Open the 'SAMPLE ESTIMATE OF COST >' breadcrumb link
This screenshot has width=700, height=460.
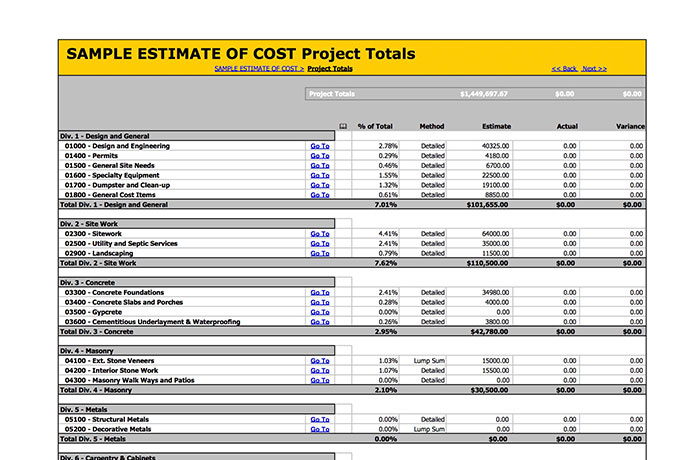[259, 69]
